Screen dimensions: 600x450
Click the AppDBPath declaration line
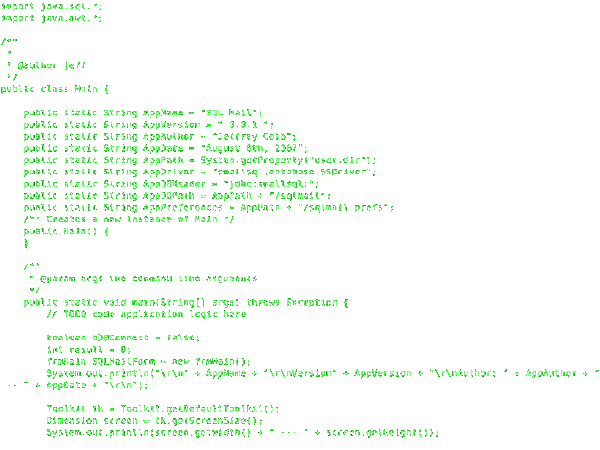177,196
